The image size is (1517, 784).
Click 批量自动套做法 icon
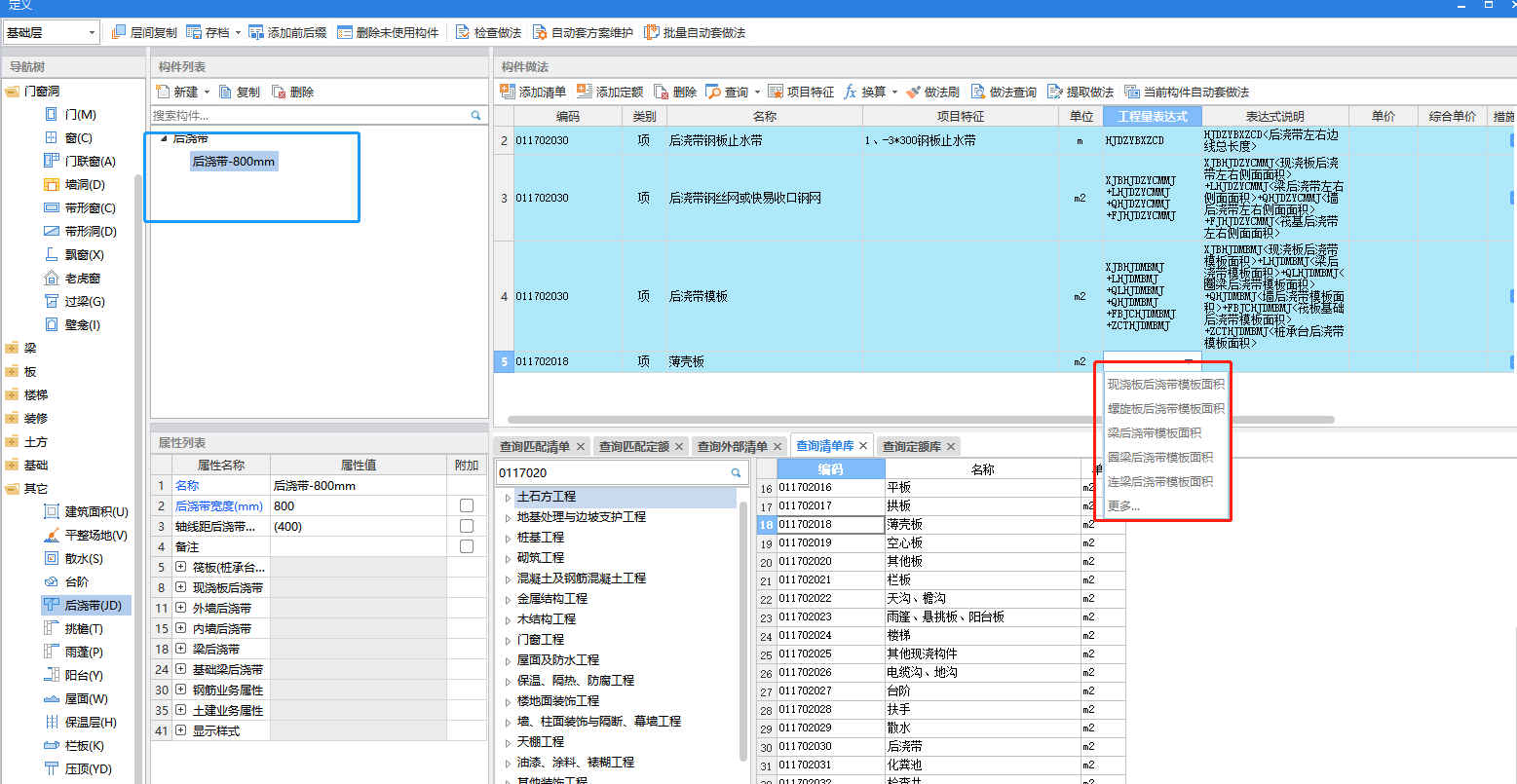(652, 32)
